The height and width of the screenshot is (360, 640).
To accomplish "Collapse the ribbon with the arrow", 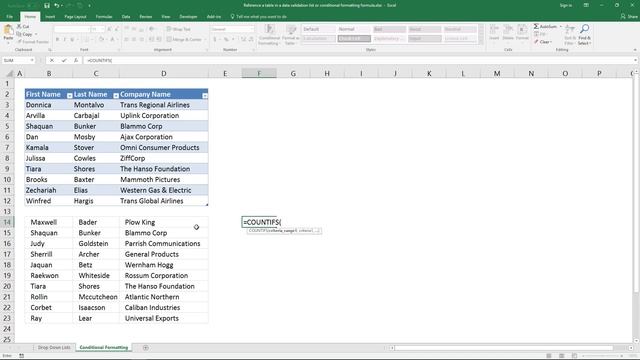I will tap(635, 50).
